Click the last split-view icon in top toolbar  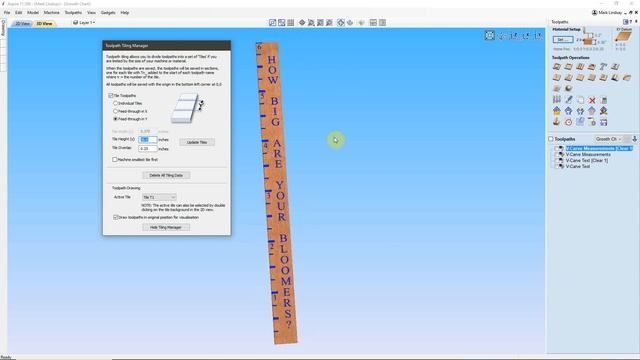point(382,23)
